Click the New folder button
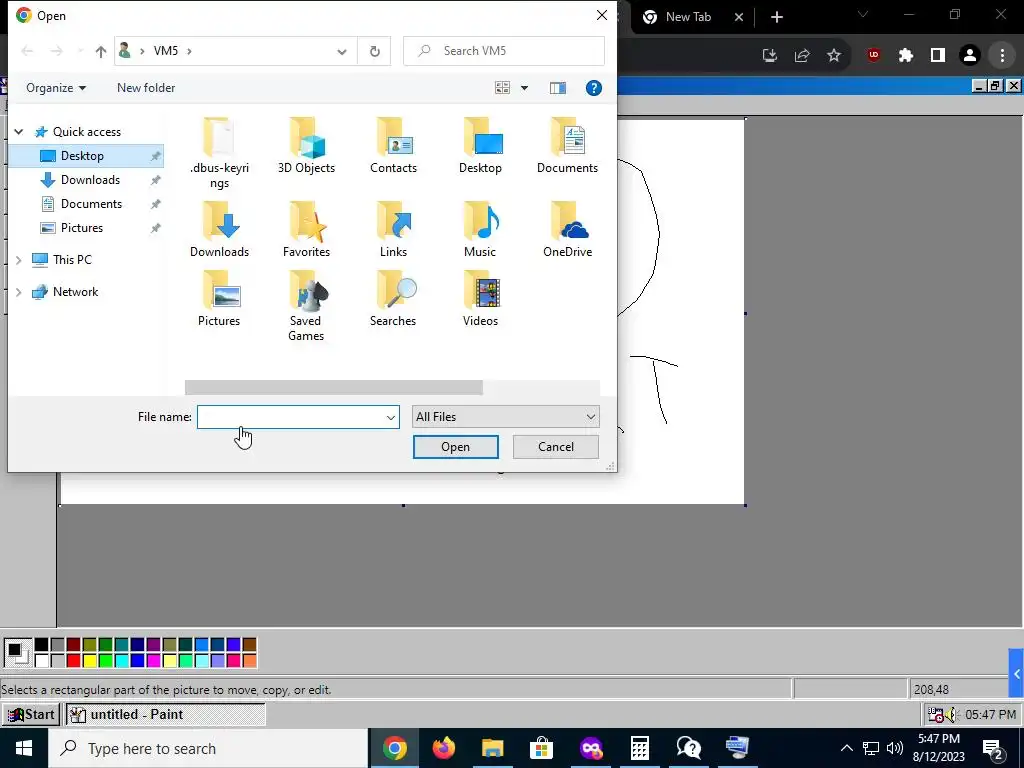The width and height of the screenshot is (1024, 768). [x=146, y=88]
